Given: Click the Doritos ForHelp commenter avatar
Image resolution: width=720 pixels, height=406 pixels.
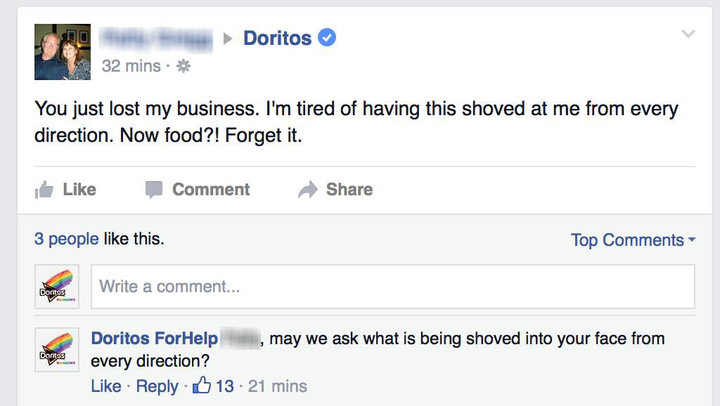Looking at the screenshot, I should (x=57, y=350).
